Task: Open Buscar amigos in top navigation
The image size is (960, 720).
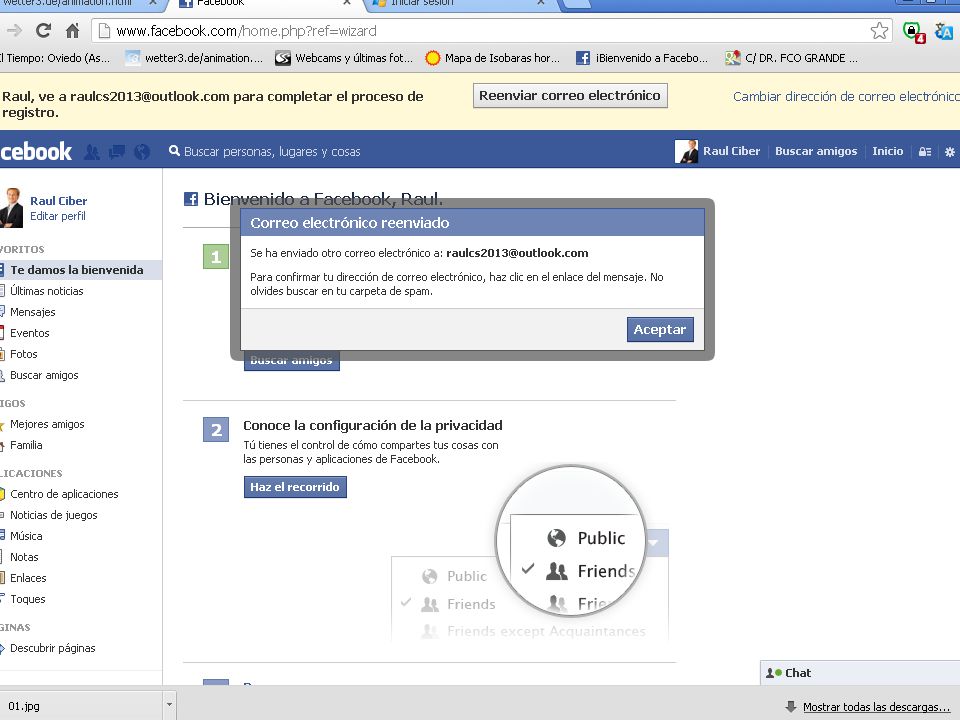Action: [x=816, y=151]
